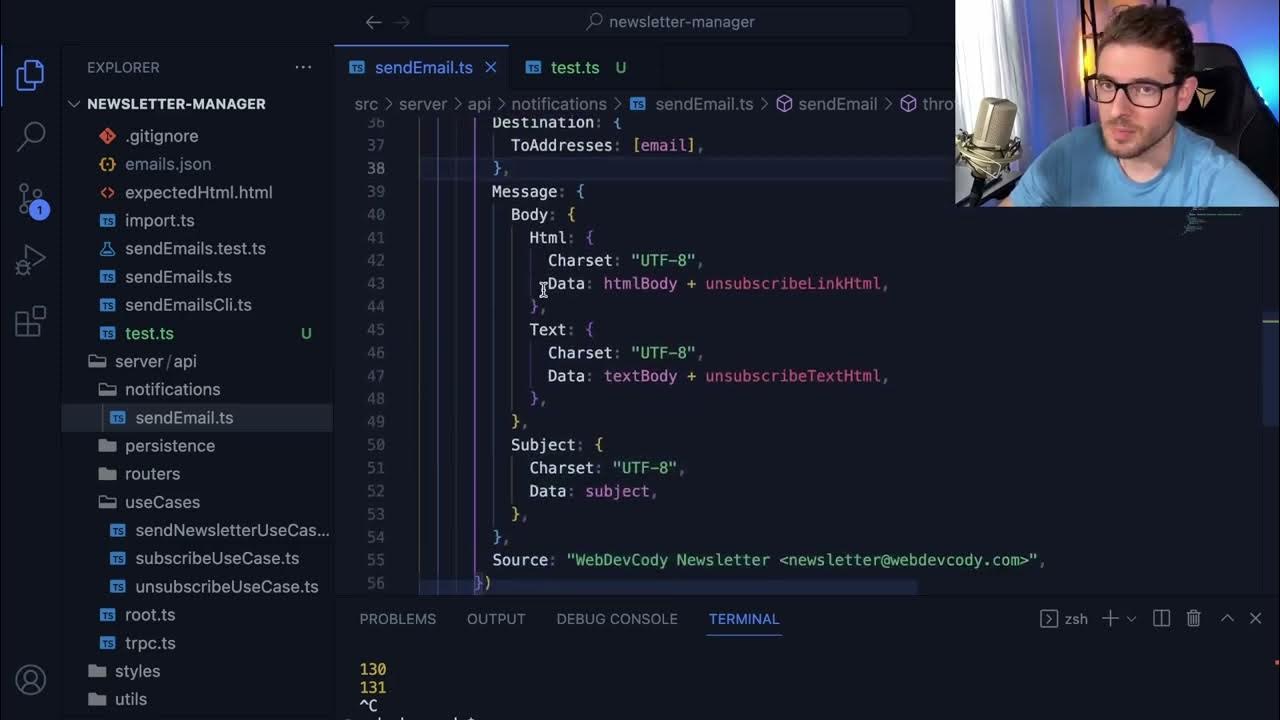Click the new terminal plus icon

click(1110, 619)
